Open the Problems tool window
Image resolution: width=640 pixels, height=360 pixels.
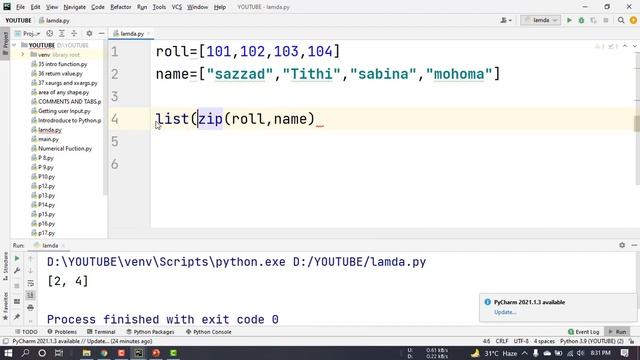pyautogui.click(x=62, y=332)
